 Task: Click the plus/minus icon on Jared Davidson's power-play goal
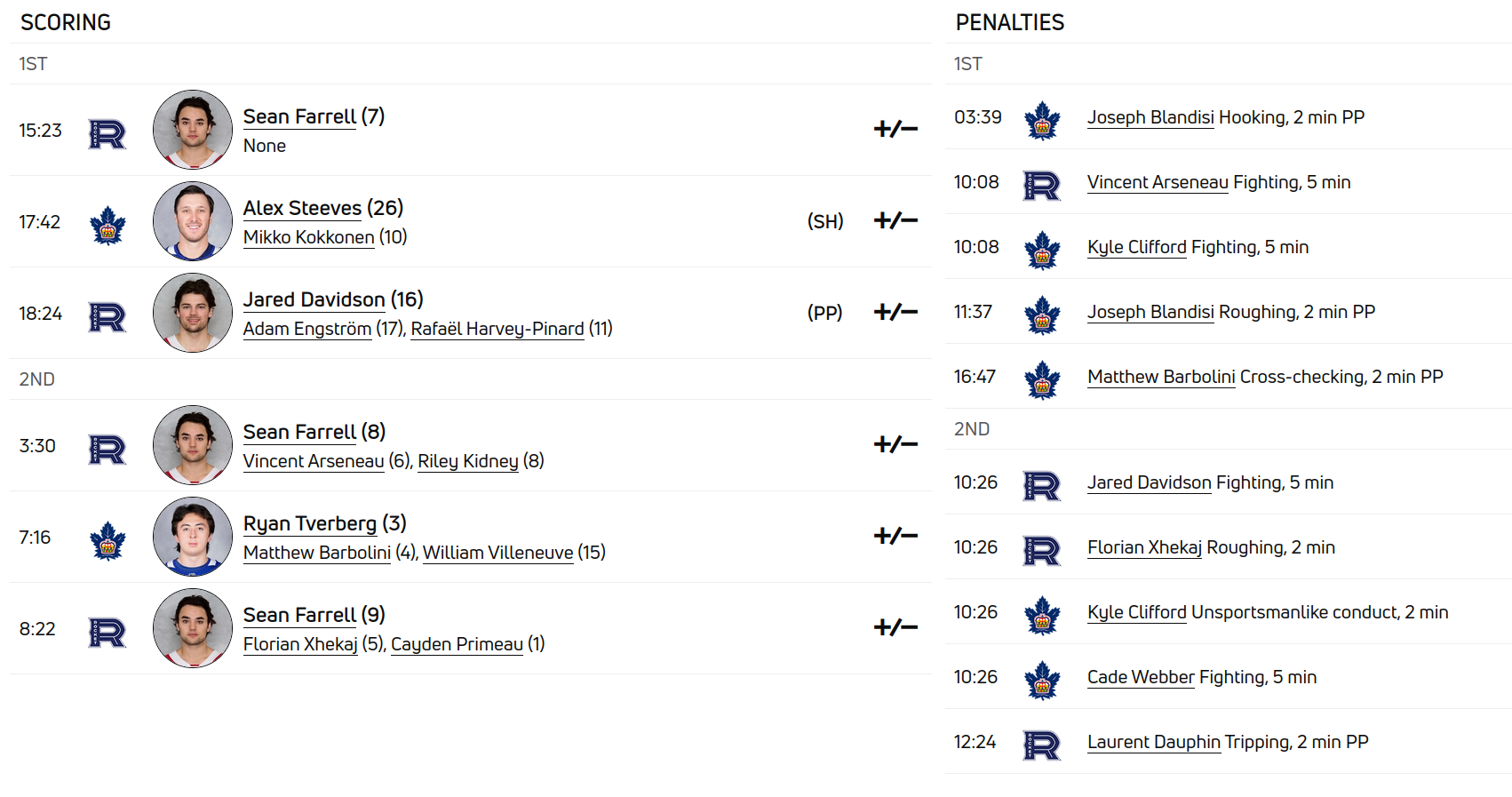(895, 313)
